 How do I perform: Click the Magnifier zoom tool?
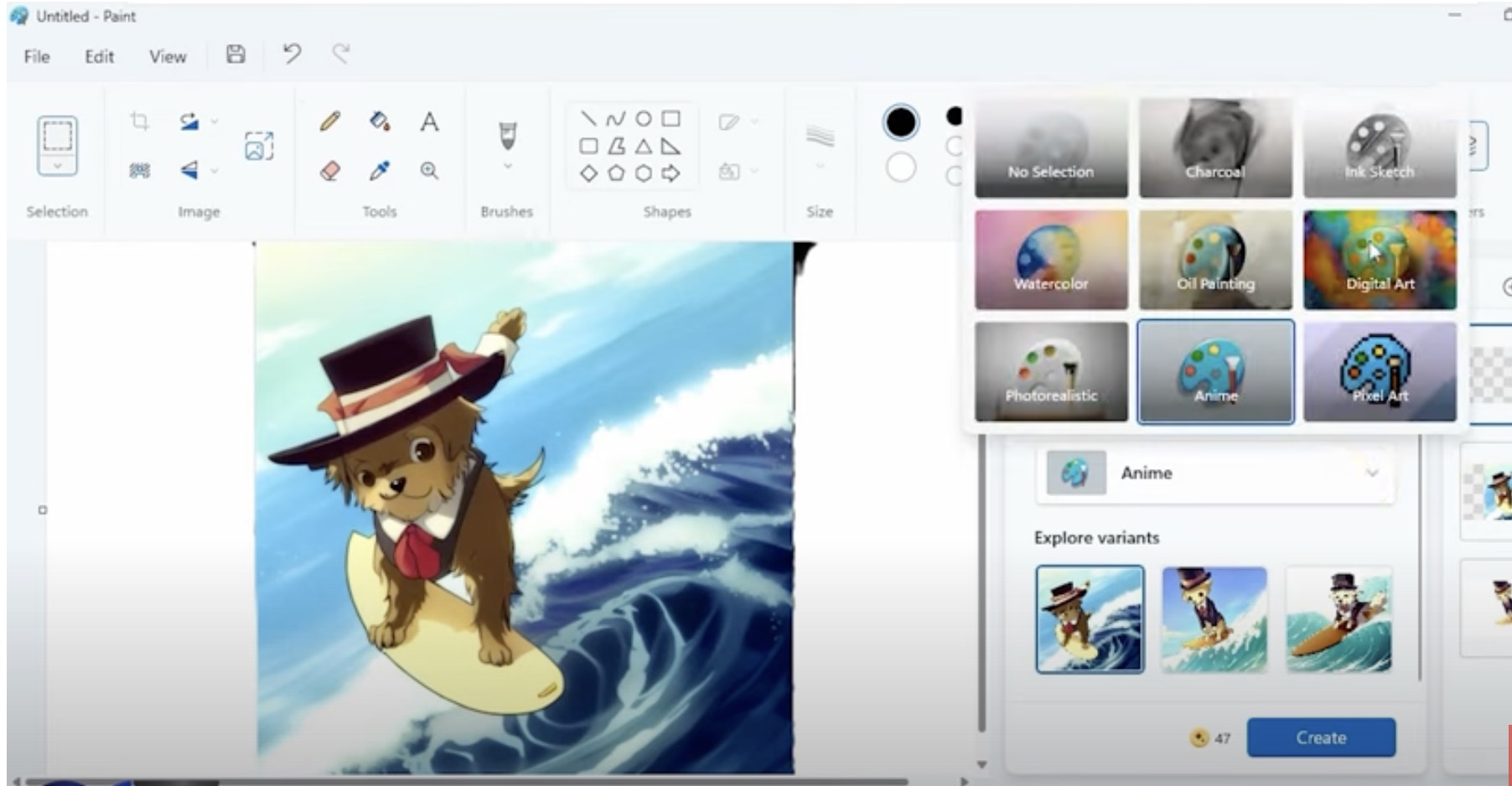429,171
